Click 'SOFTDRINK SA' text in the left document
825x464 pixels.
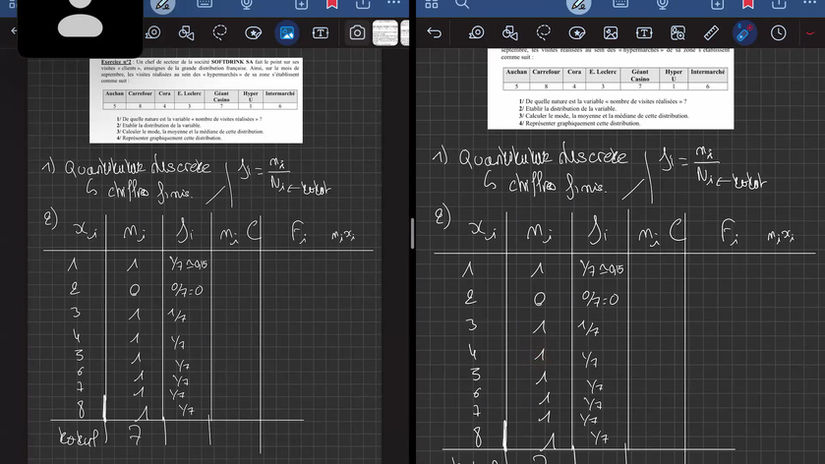tap(232, 62)
